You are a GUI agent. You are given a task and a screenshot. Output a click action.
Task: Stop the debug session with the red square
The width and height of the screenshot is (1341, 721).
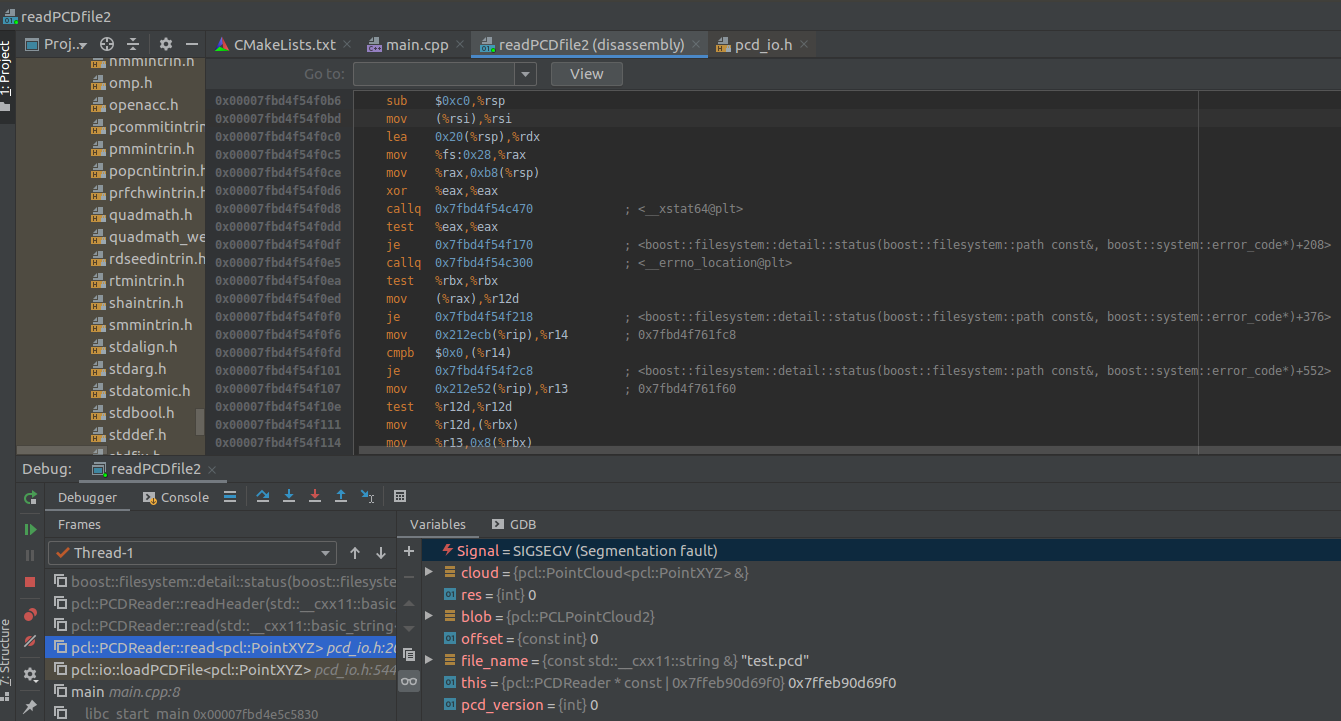pyautogui.click(x=30, y=581)
